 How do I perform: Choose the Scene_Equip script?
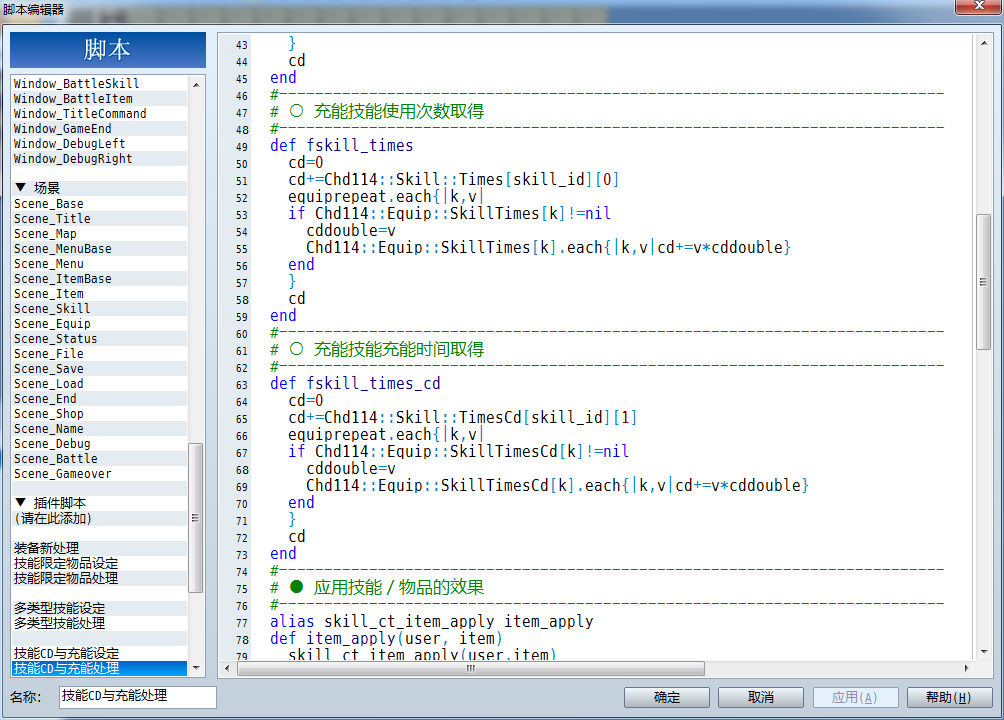99,323
